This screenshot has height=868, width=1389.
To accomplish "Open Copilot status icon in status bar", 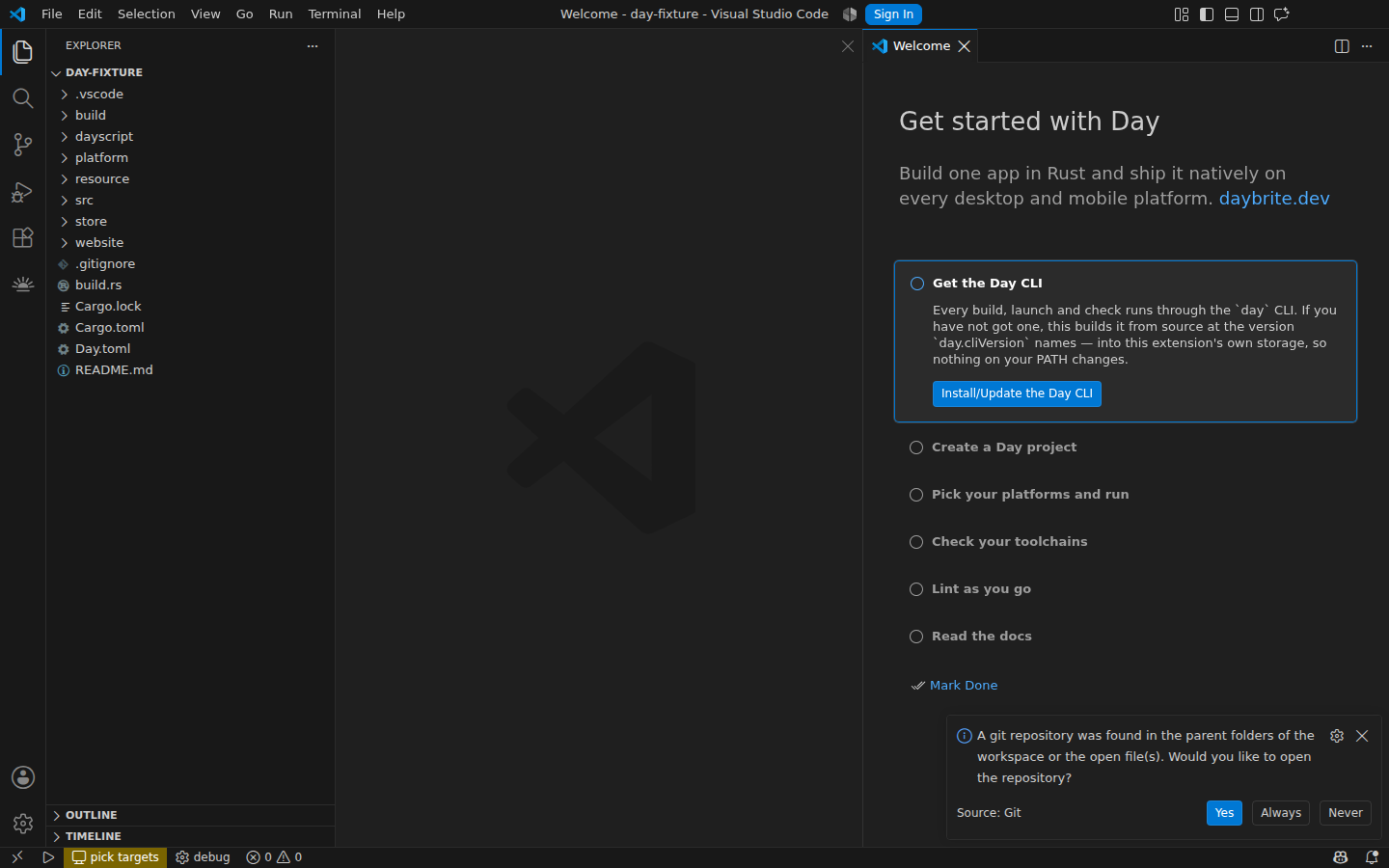I will click(x=1340, y=857).
